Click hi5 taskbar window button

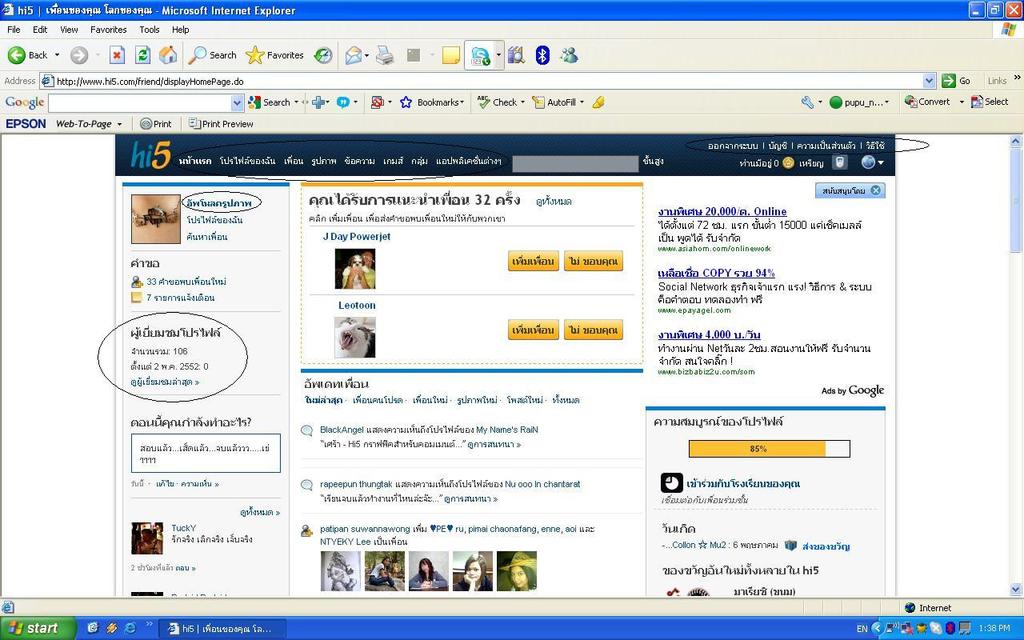(221, 628)
